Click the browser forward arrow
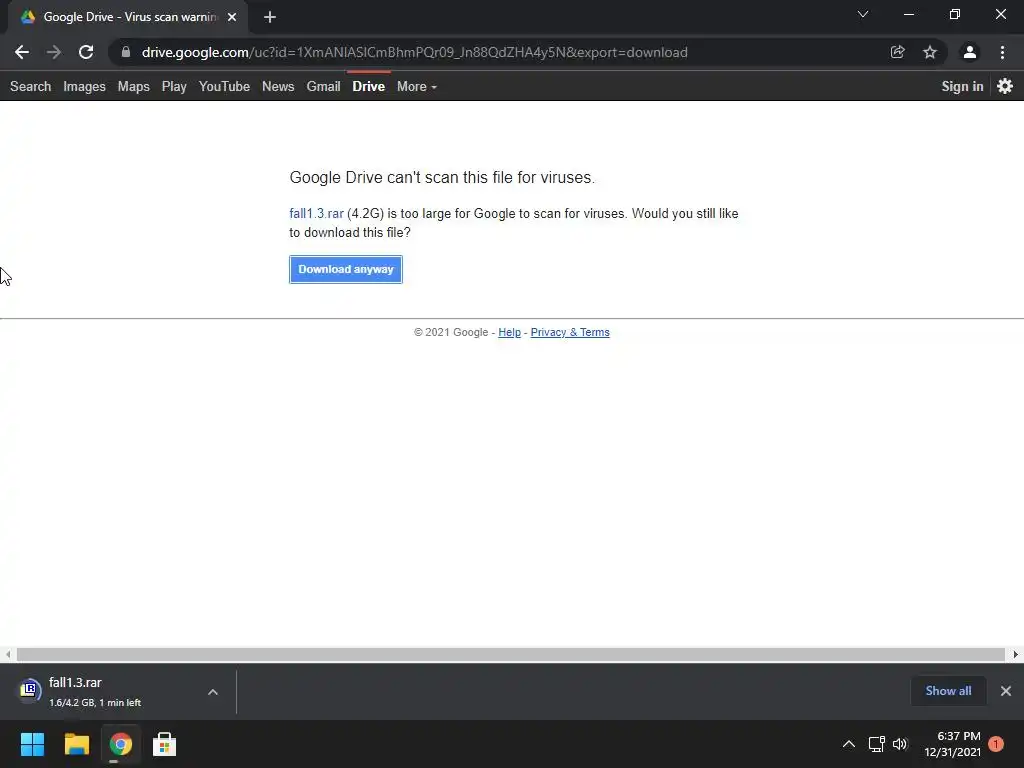The height and width of the screenshot is (768, 1024). point(54,52)
